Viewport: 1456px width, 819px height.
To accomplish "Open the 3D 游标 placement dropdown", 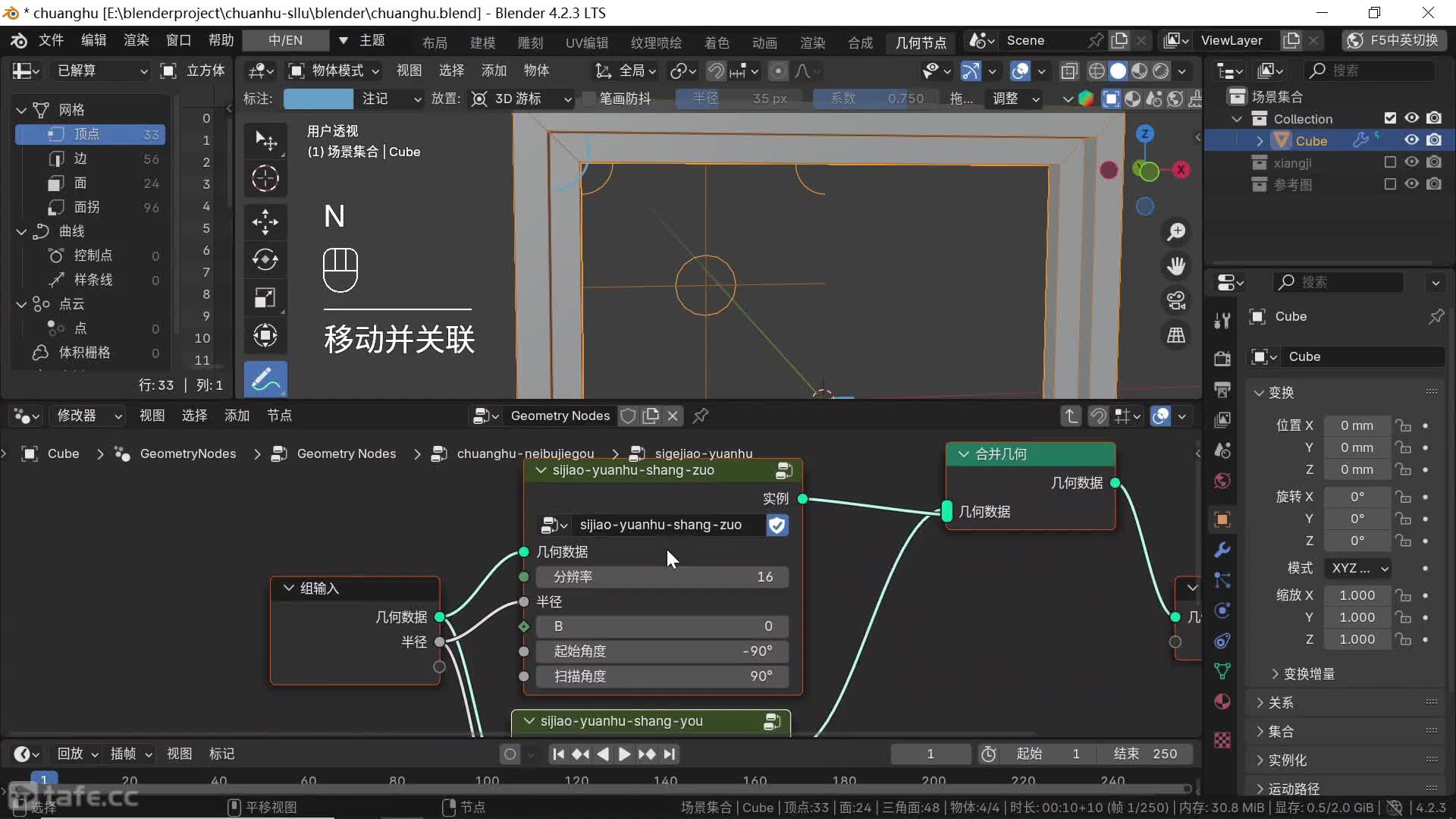I will 522,99.
